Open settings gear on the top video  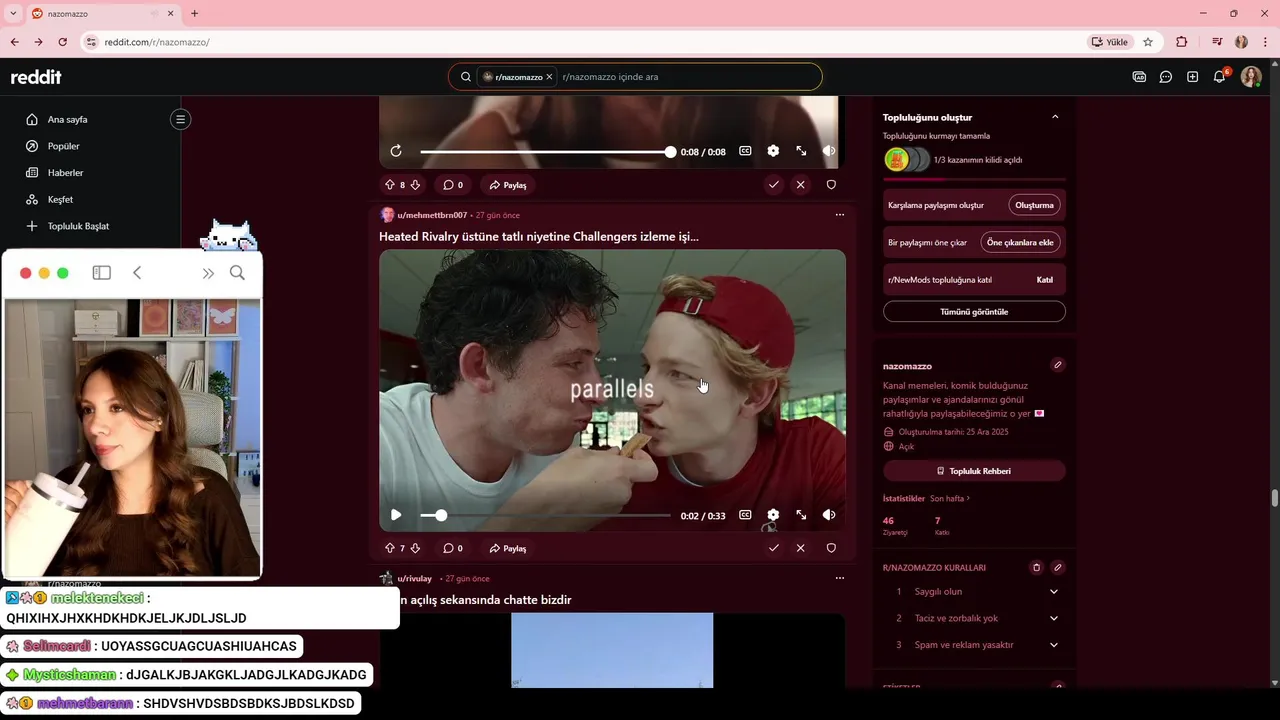[773, 151]
